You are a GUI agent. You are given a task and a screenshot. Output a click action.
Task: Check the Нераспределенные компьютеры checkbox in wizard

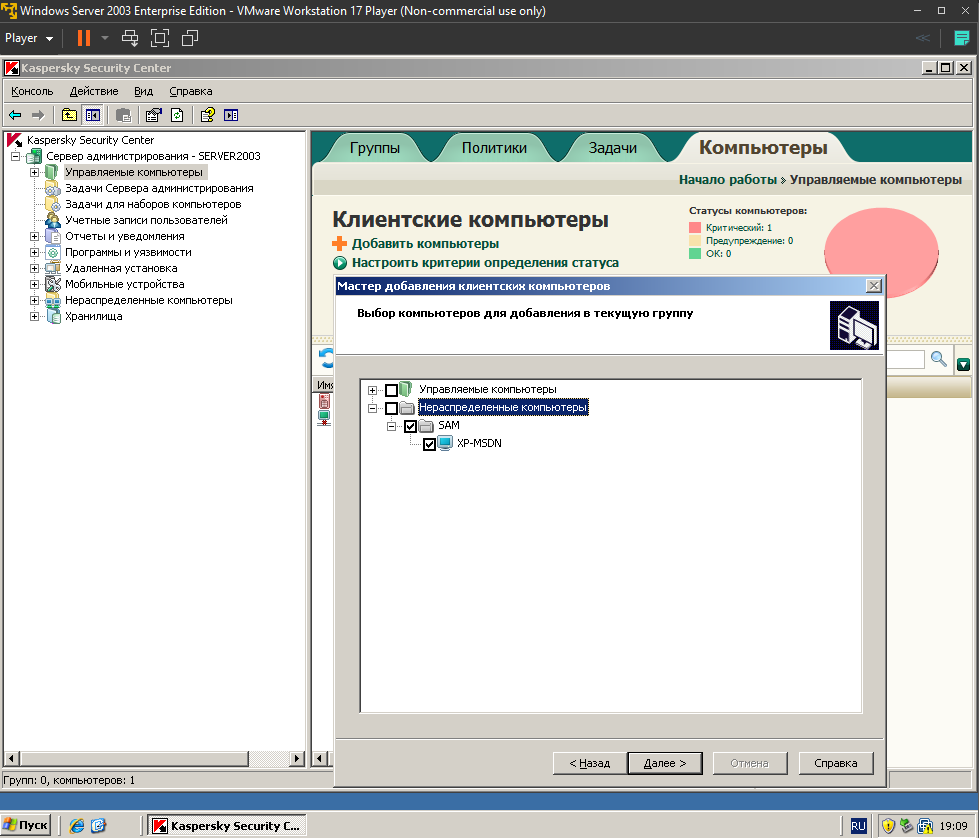[x=391, y=408]
